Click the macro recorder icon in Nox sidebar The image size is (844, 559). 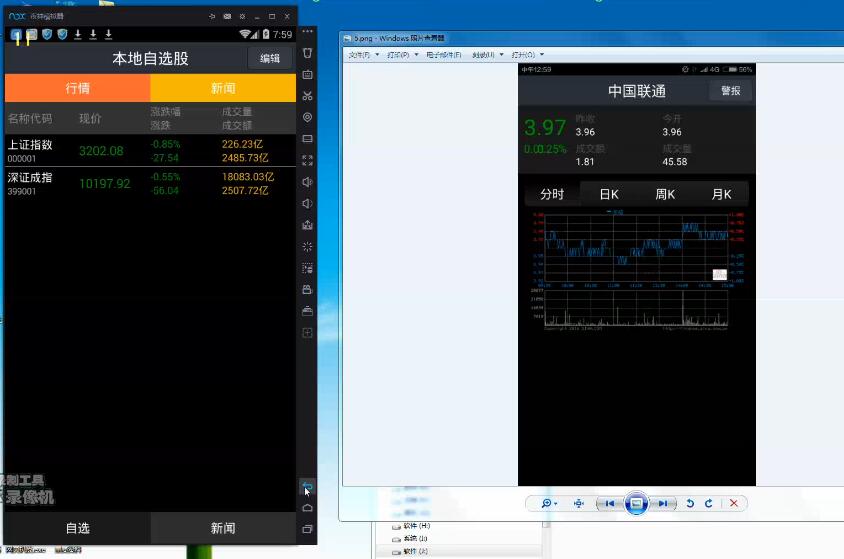[307, 268]
